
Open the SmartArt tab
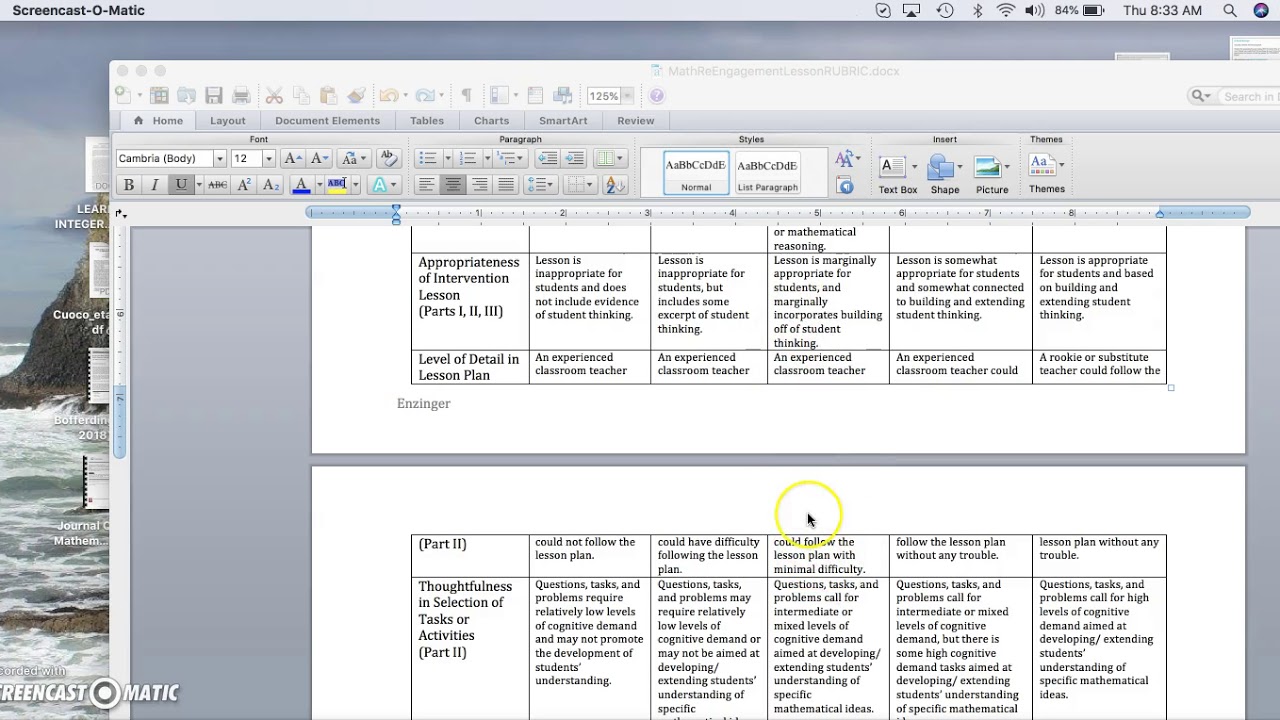click(x=563, y=120)
